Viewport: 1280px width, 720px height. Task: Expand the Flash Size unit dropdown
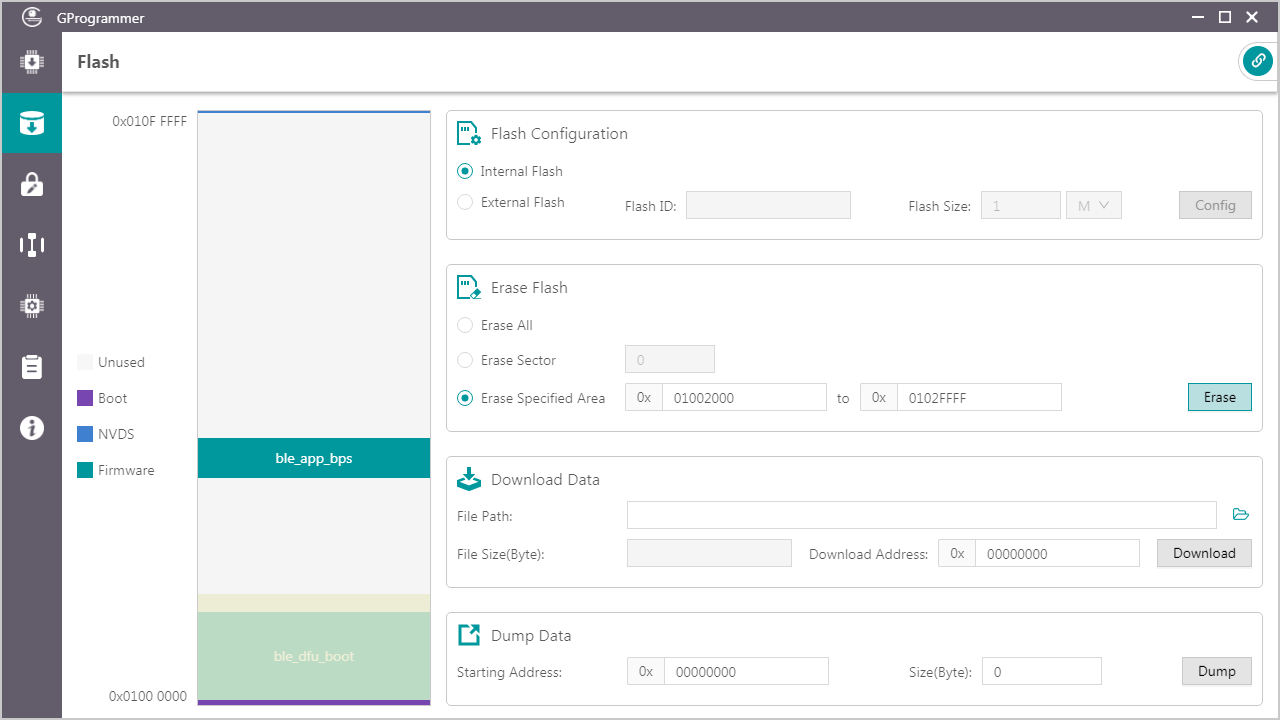tap(1094, 205)
